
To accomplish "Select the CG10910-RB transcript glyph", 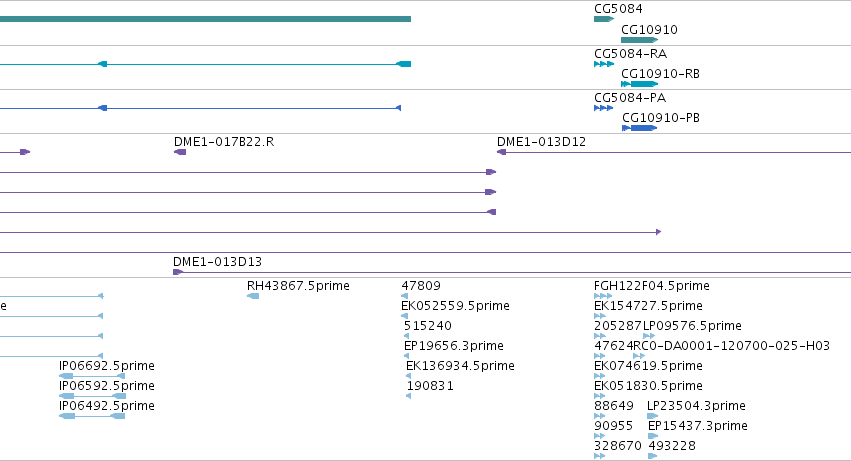I will (639, 84).
